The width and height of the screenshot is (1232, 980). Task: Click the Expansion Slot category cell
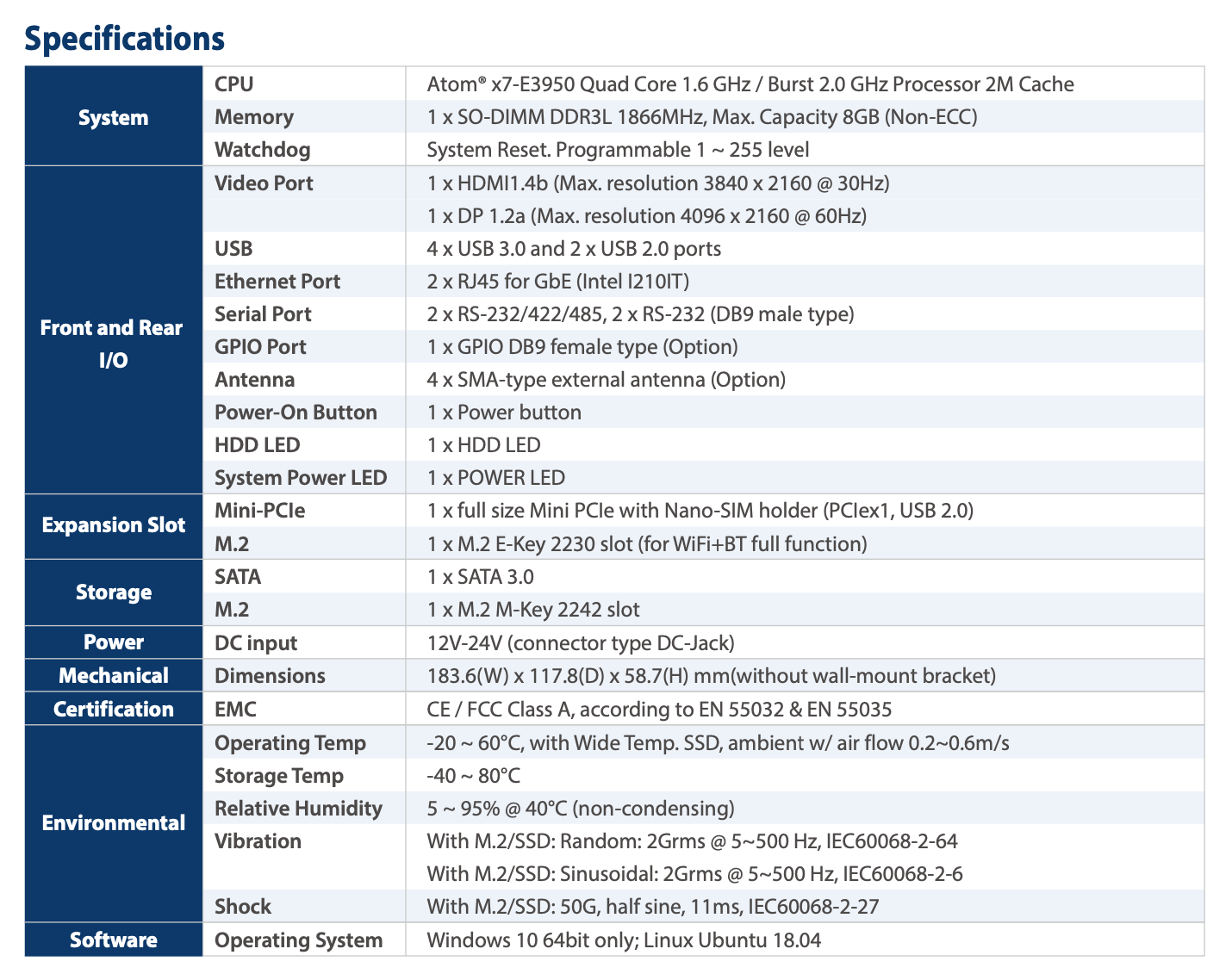[113, 525]
